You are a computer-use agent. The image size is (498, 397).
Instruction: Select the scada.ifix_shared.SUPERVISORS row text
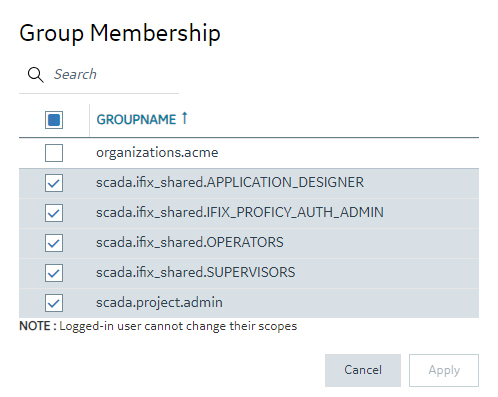(196, 273)
